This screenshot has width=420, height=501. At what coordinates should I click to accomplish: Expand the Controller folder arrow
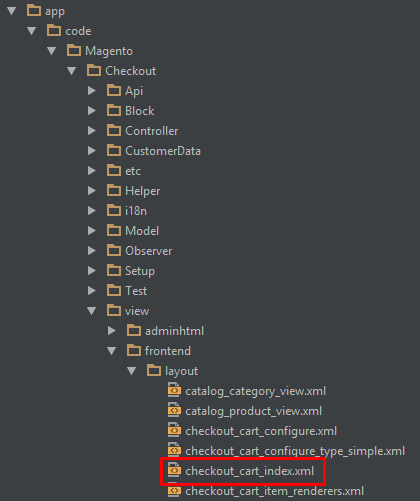(92, 131)
